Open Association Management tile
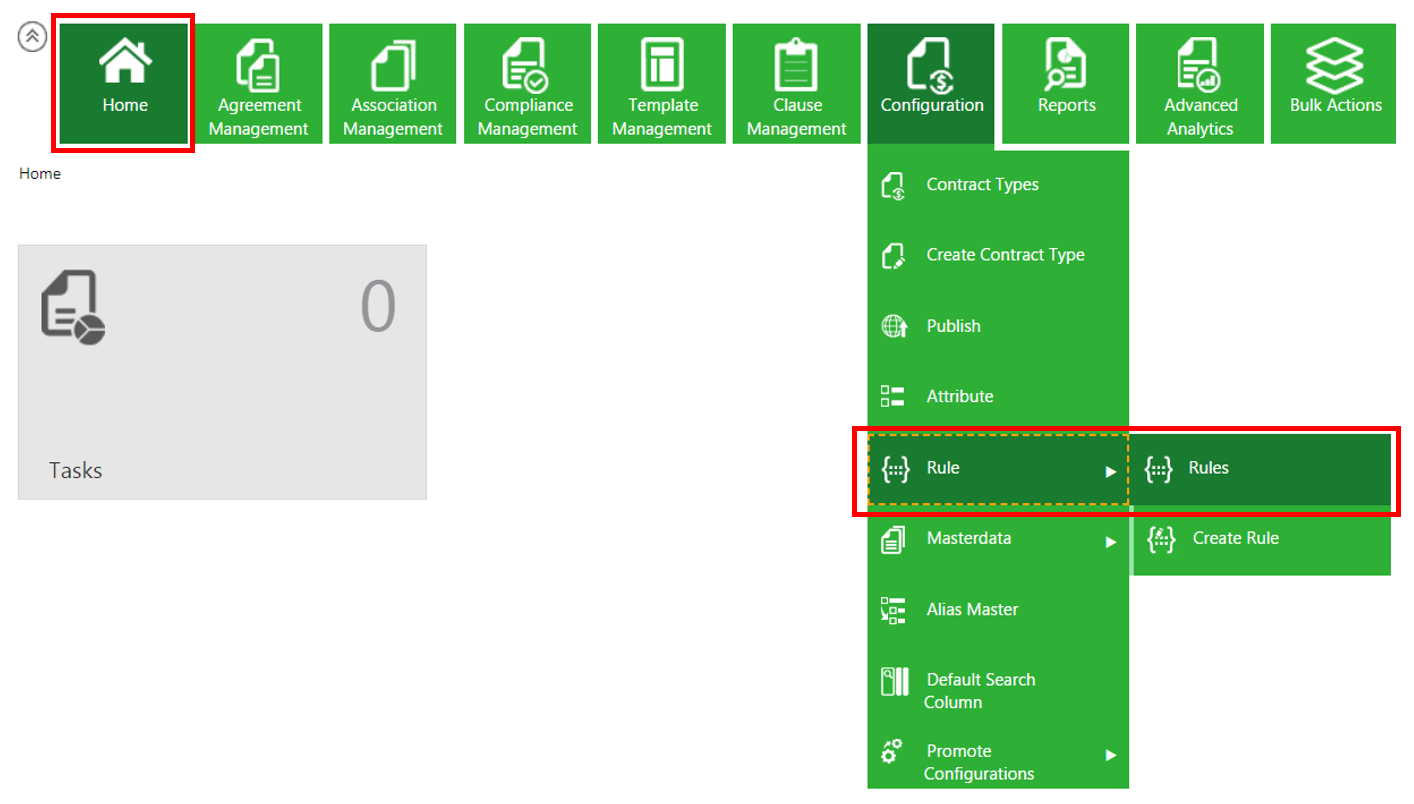The height and width of the screenshot is (804, 1414). pos(393,85)
